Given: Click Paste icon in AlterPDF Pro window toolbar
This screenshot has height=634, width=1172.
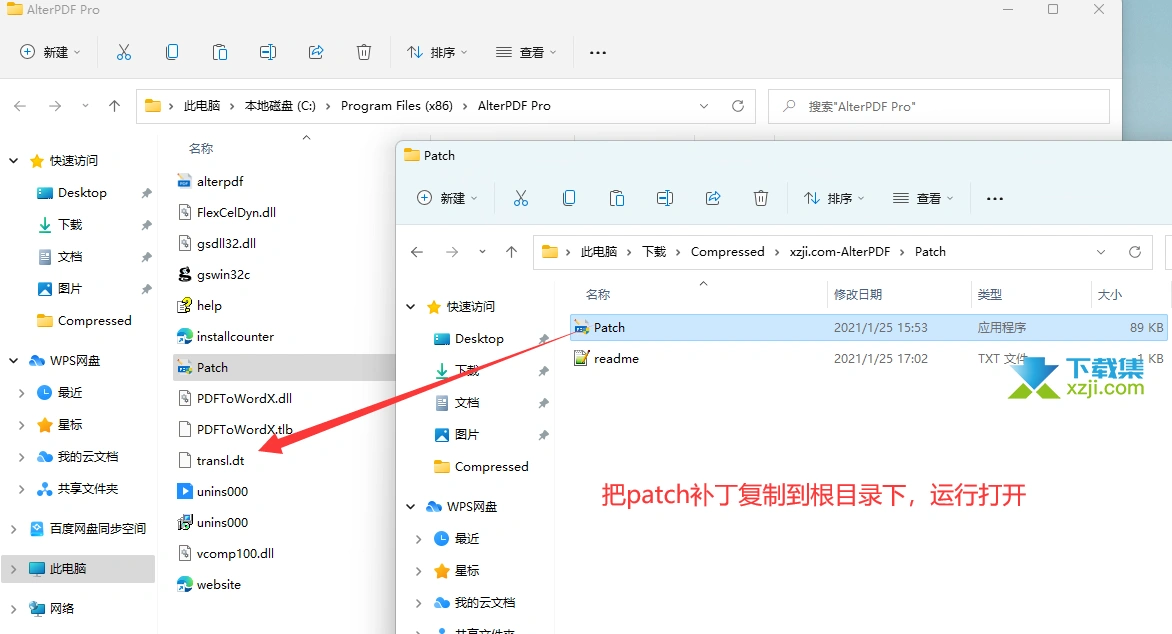Looking at the screenshot, I should (220, 52).
